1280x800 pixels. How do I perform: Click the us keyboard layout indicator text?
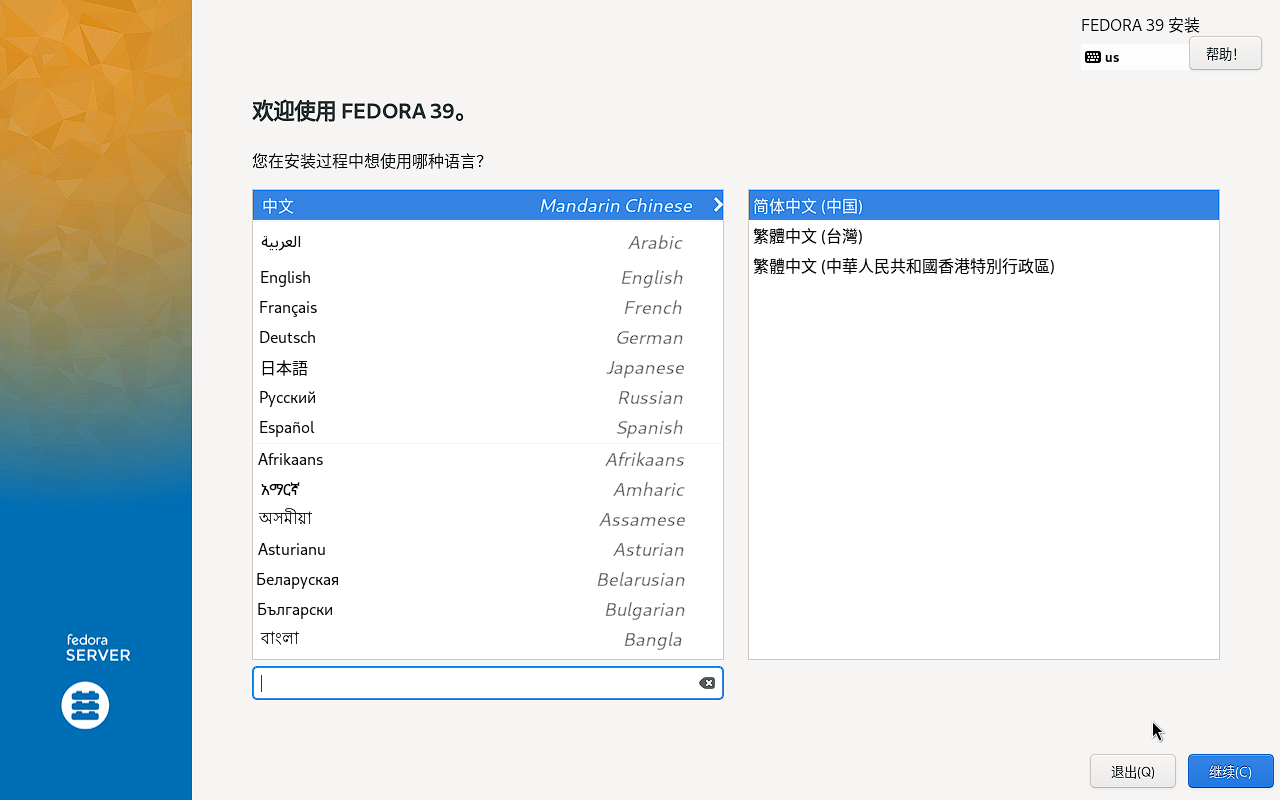pyautogui.click(x=1112, y=57)
